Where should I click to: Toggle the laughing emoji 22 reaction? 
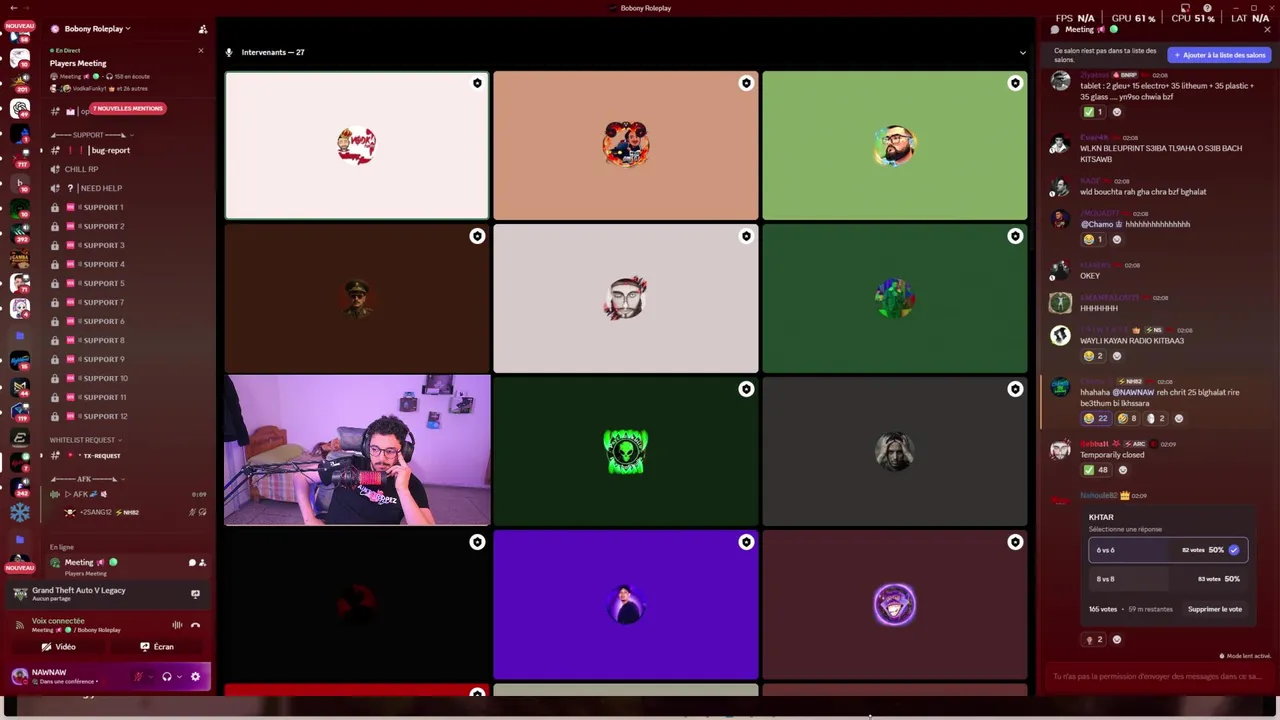point(1096,419)
